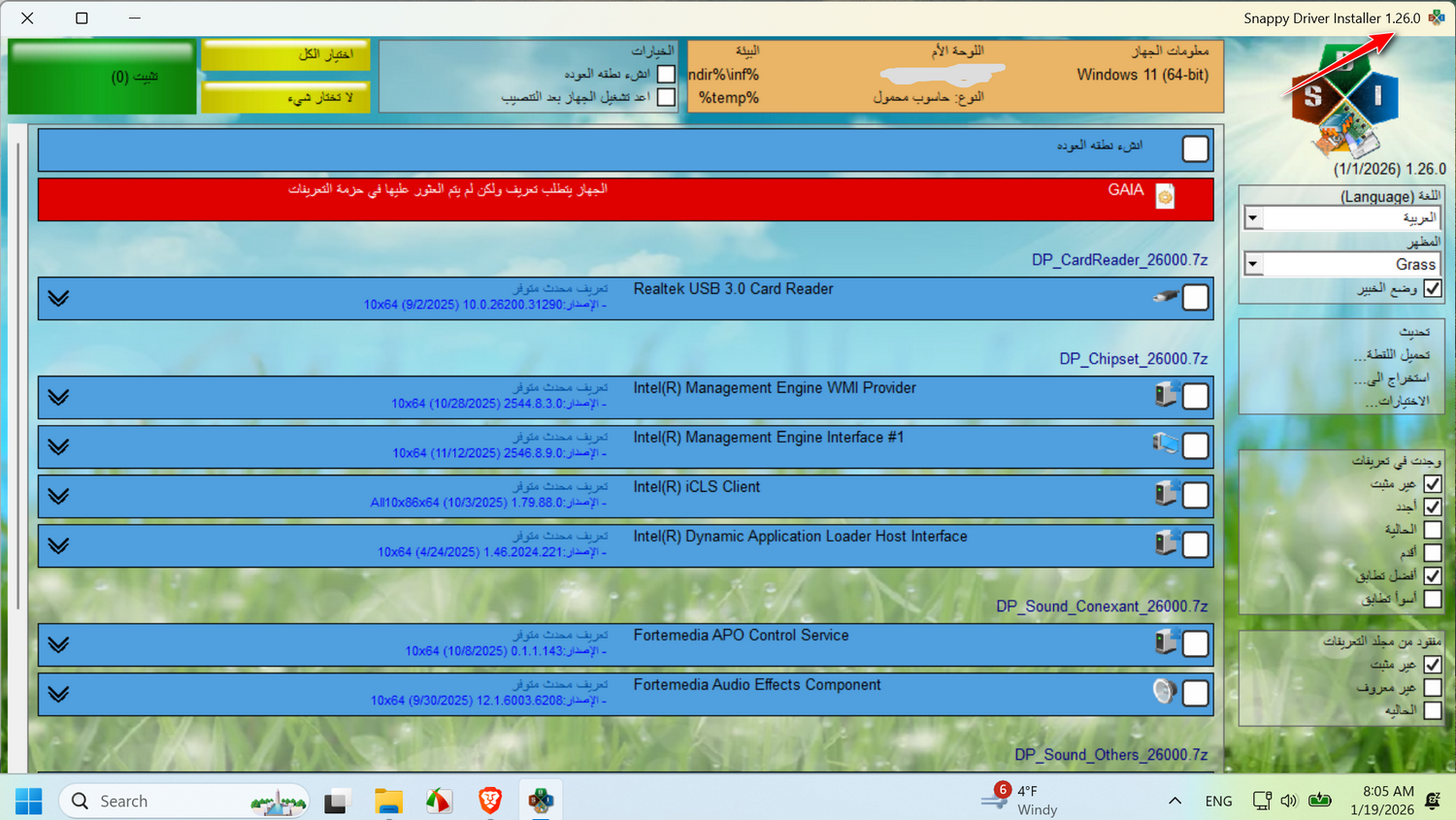Click the Dynamic Application Loader Host Interface icon
This screenshot has width=1456, height=820.
(1166, 542)
